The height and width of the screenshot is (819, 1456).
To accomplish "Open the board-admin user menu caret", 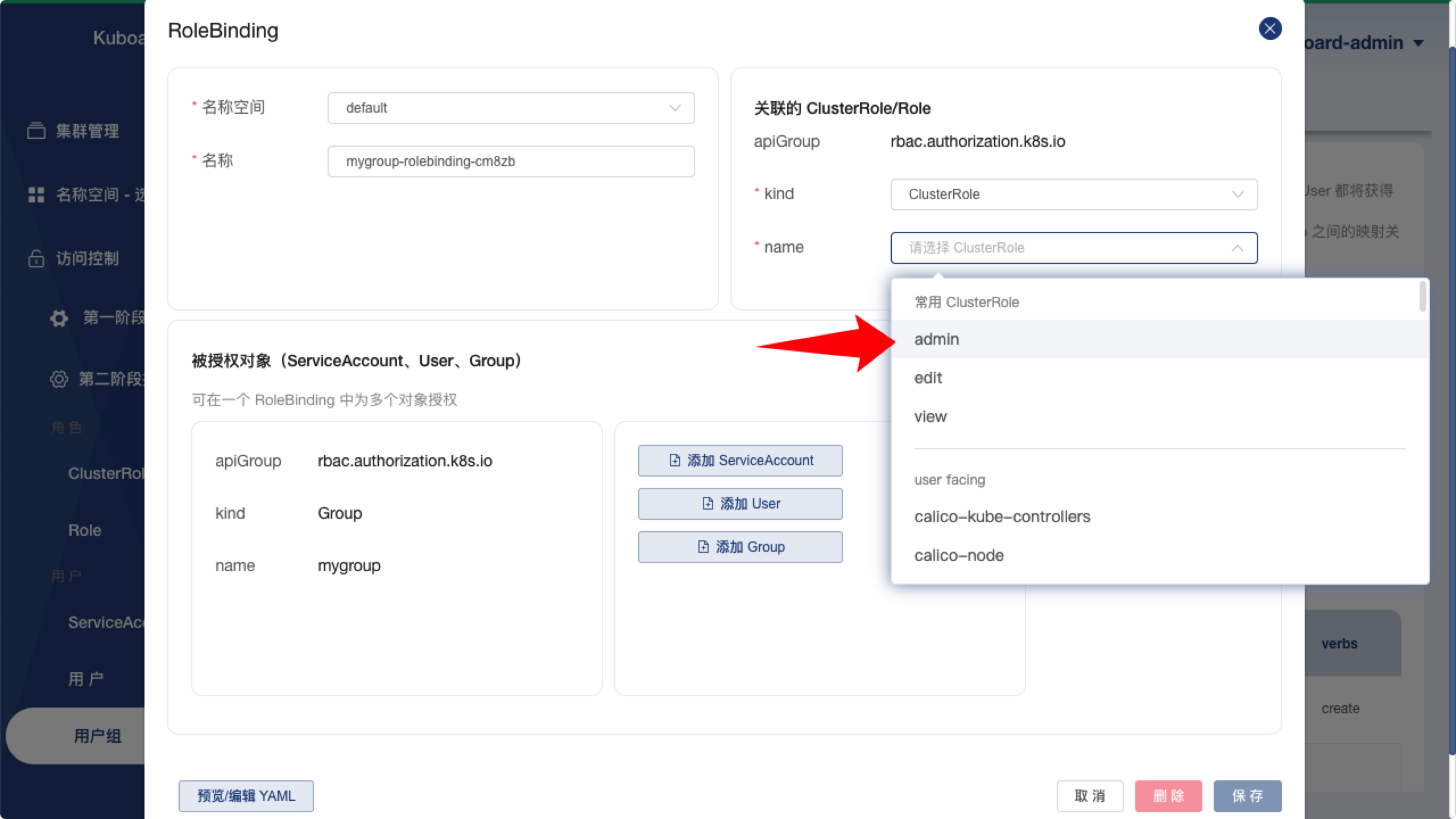I will (x=1418, y=43).
